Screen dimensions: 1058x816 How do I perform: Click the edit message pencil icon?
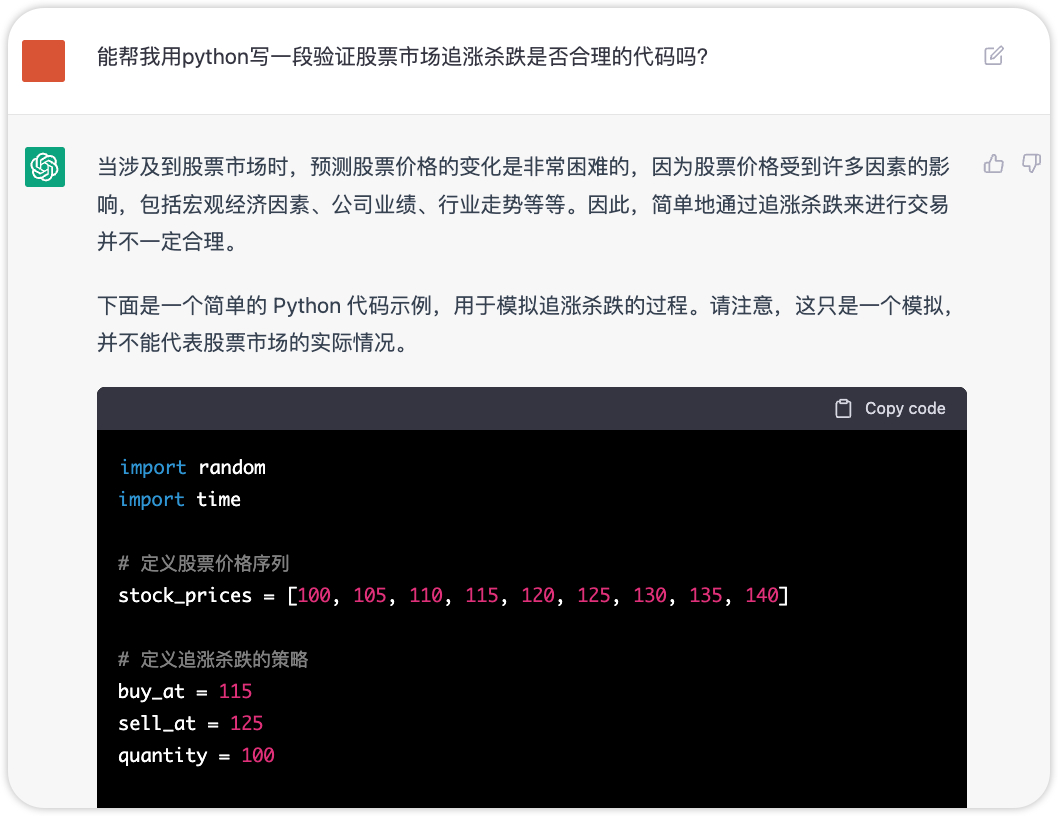[993, 56]
